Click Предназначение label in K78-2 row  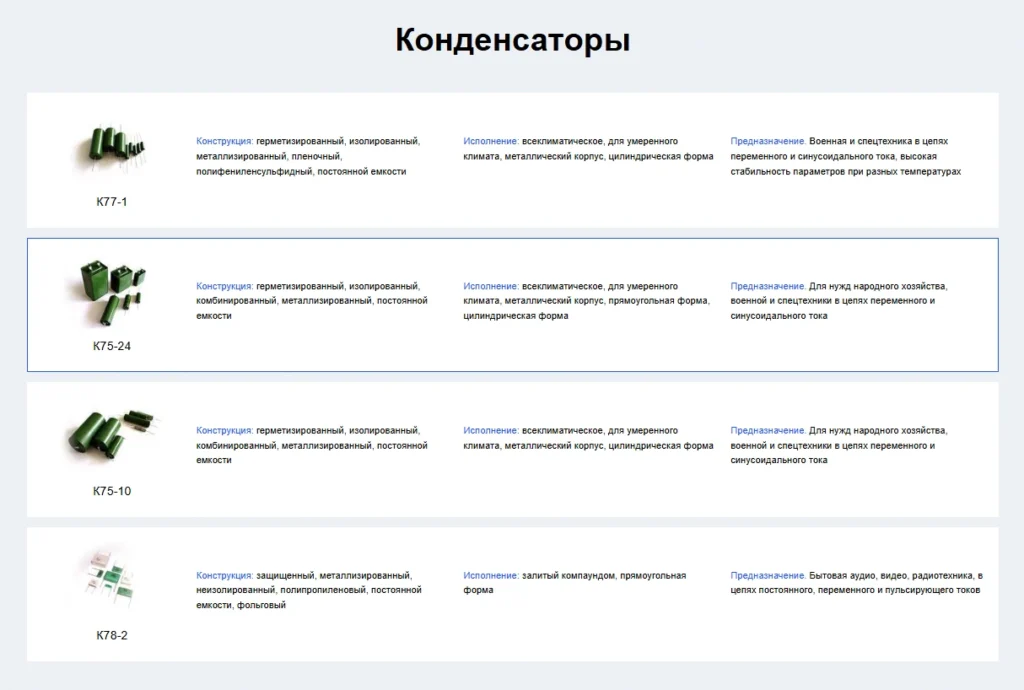point(768,575)
